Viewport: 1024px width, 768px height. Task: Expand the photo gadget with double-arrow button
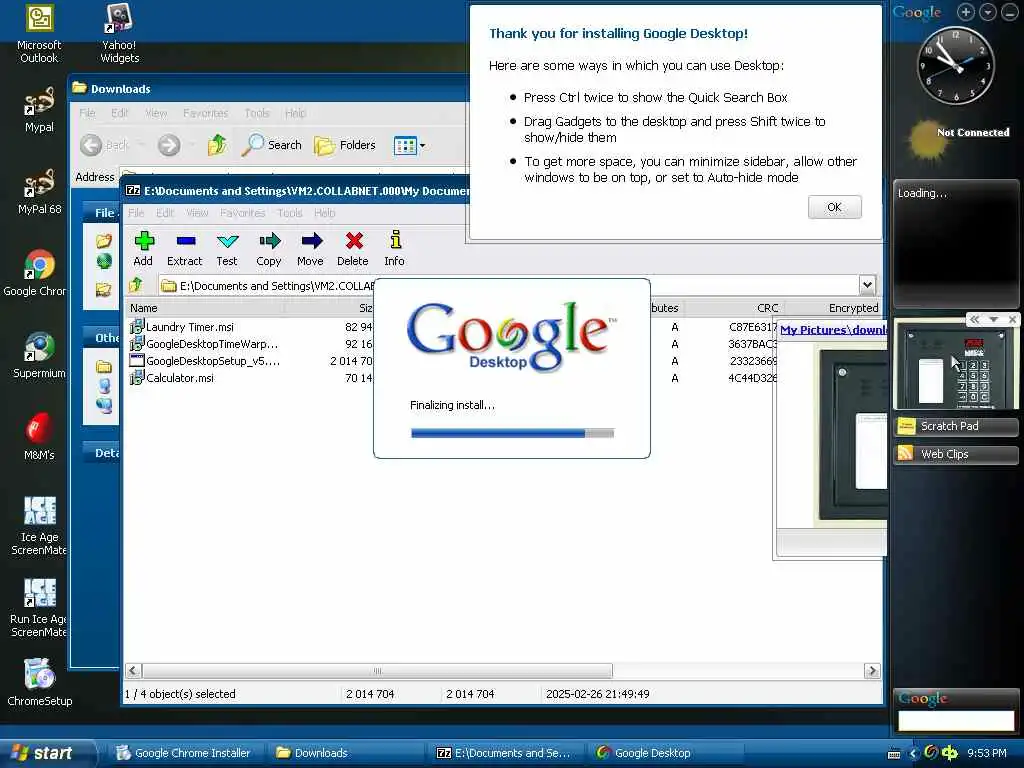coord(974,319)
